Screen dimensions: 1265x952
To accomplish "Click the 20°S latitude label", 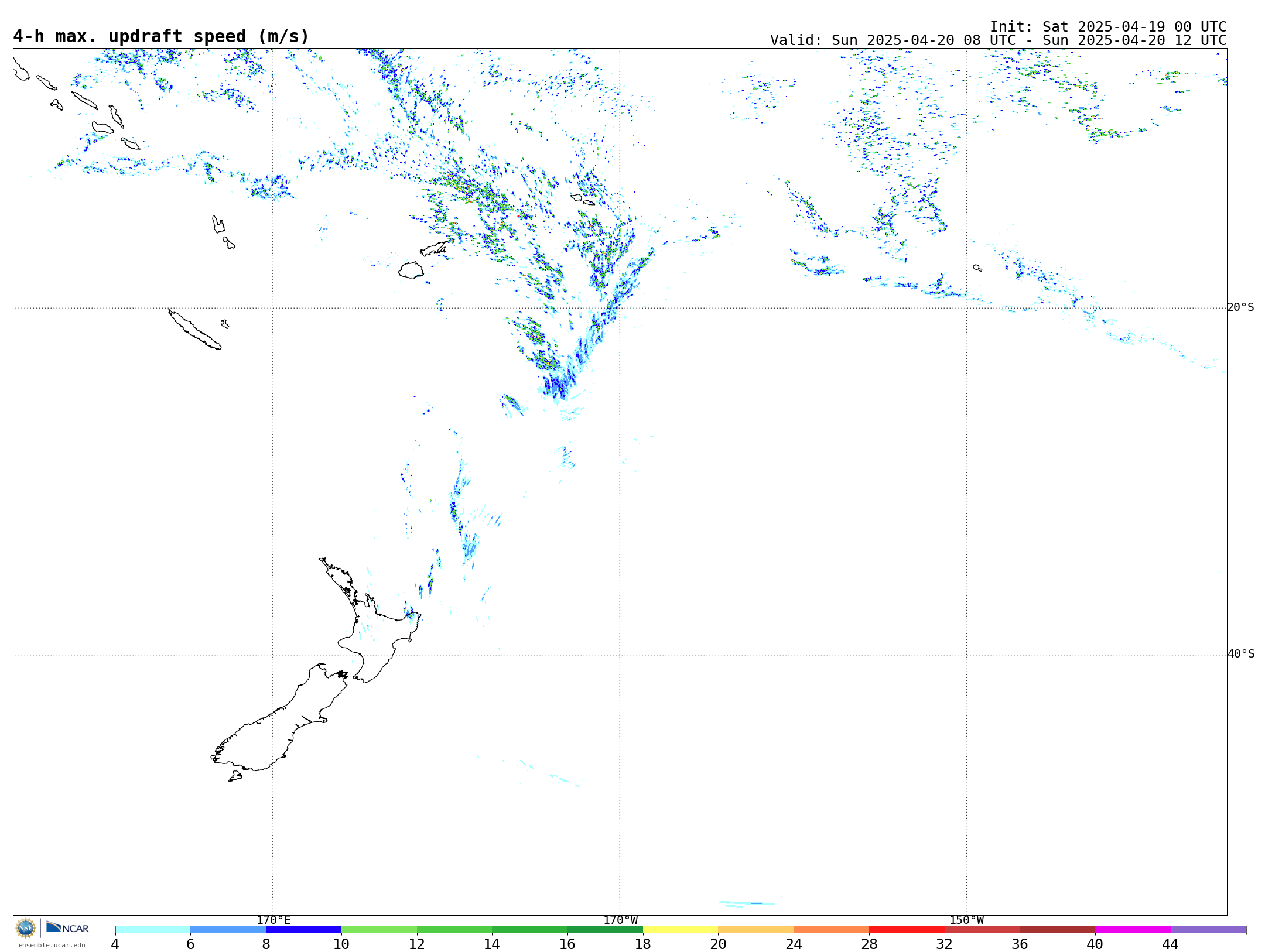I will pyautogui.click(x=1241, y=307).
